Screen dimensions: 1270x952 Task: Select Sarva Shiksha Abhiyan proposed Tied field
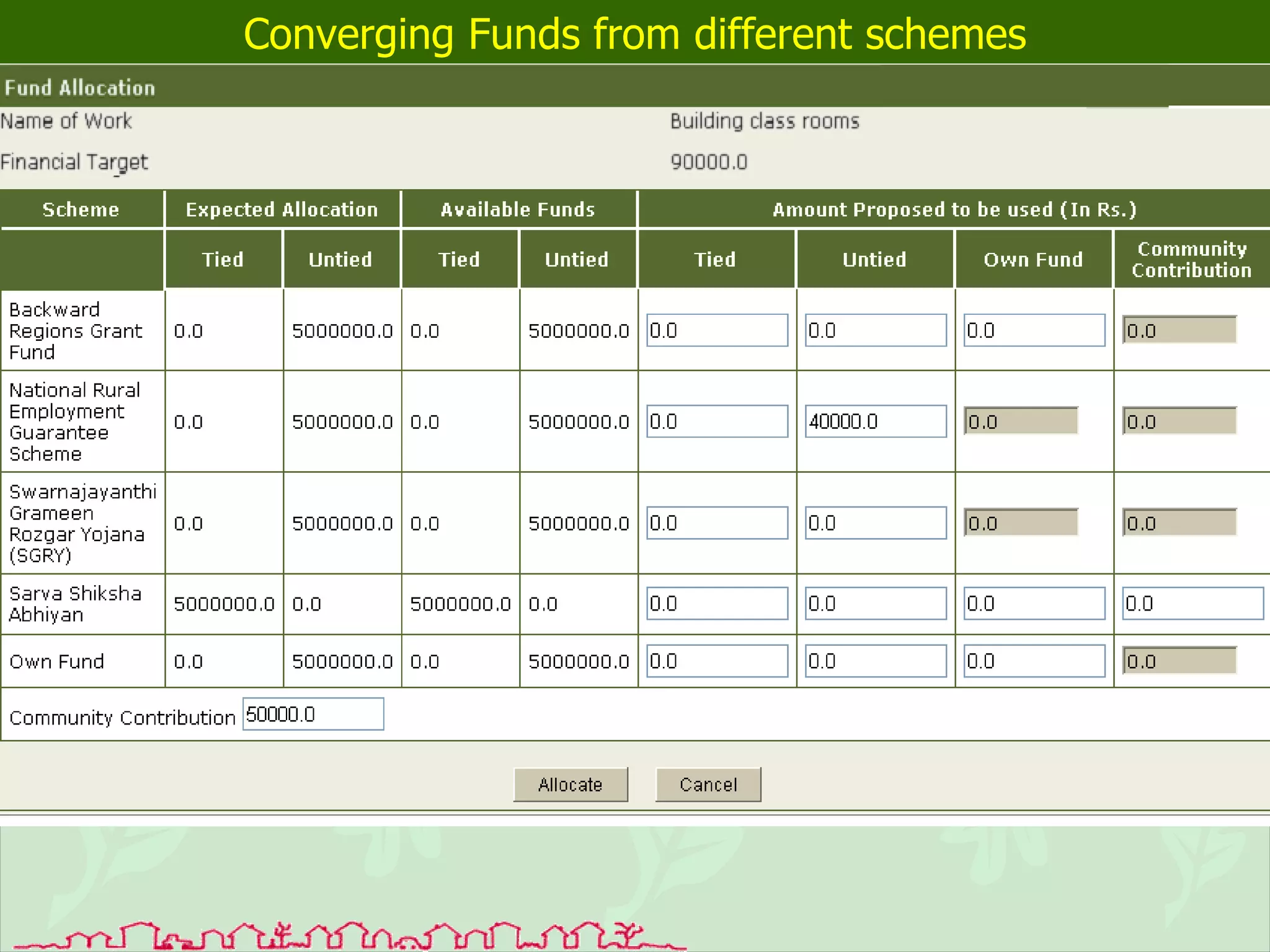click(717, 604)
